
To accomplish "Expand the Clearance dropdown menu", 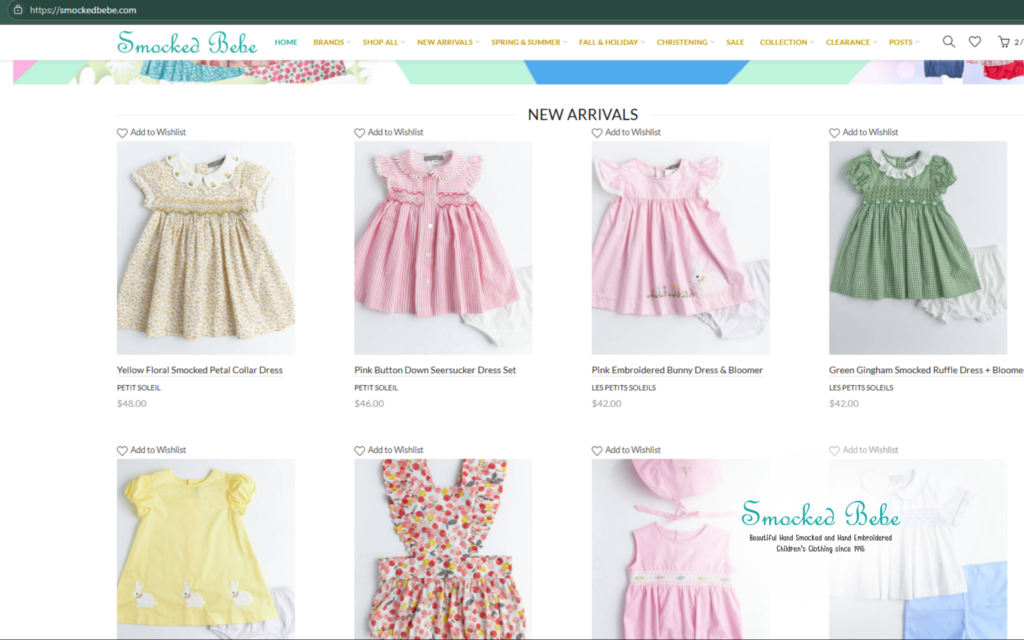I will pos(851,42).
